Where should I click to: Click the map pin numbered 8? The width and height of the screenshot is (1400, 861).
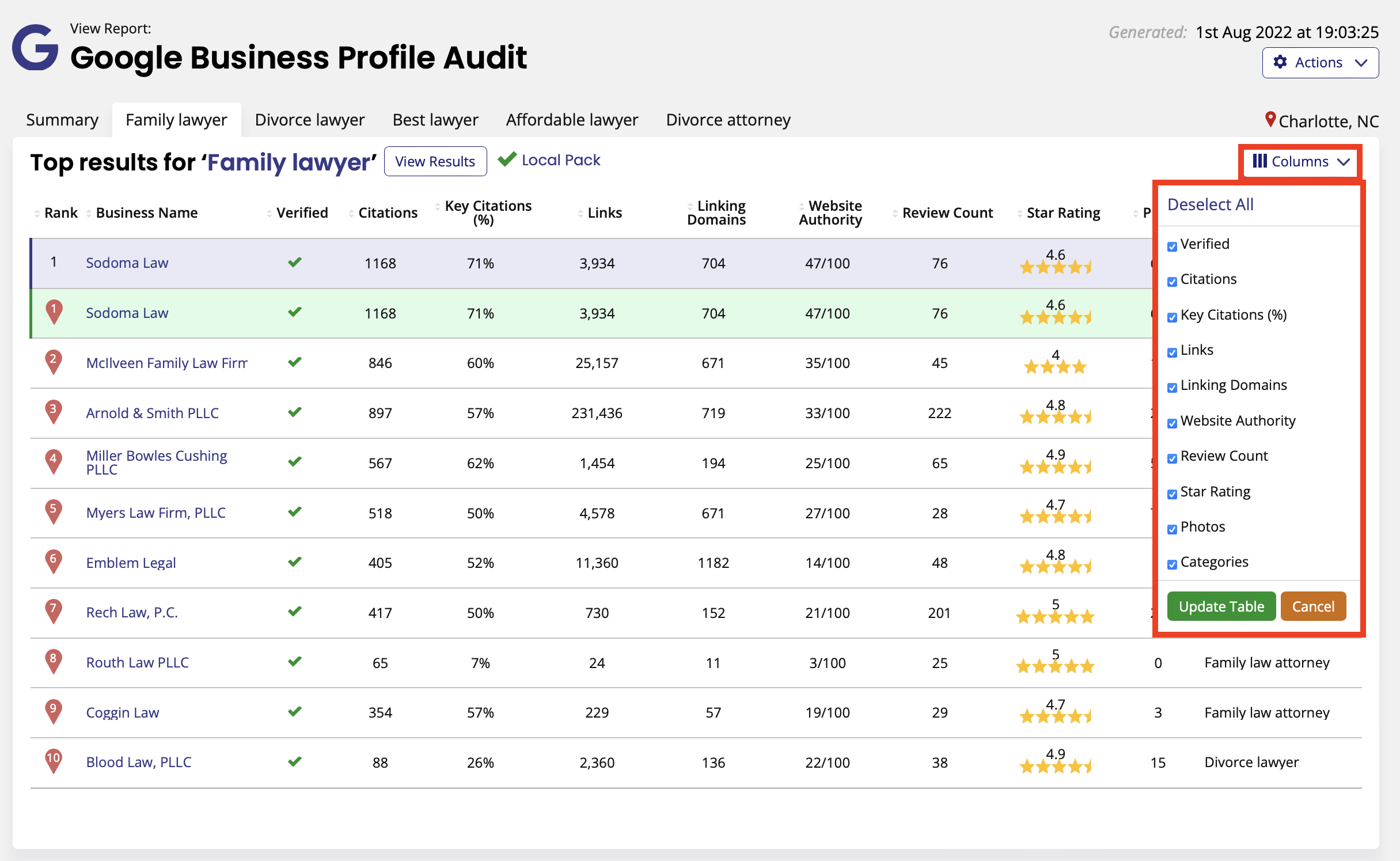54,662
